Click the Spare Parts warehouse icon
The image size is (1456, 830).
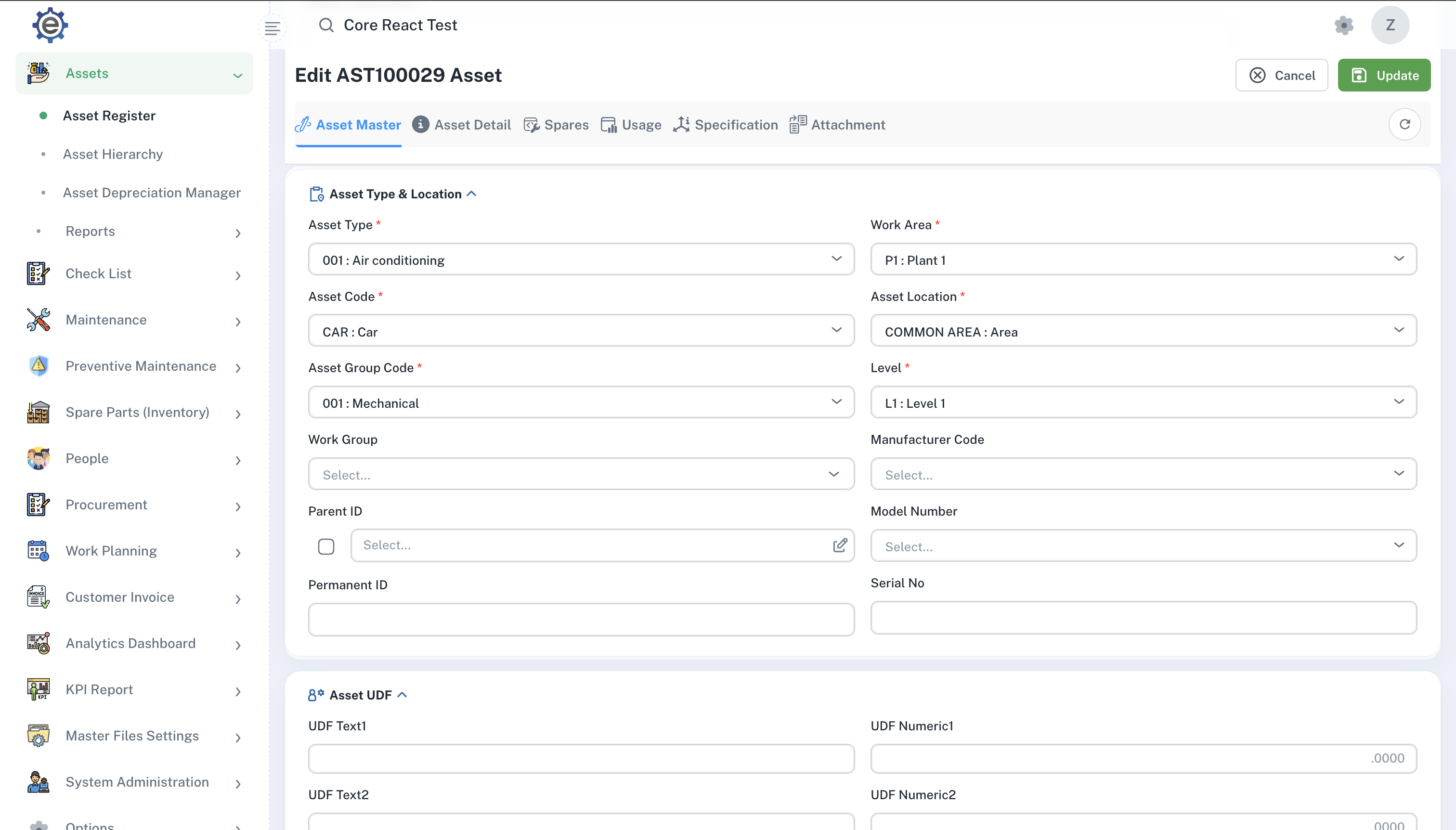click(x=38, y=412)
